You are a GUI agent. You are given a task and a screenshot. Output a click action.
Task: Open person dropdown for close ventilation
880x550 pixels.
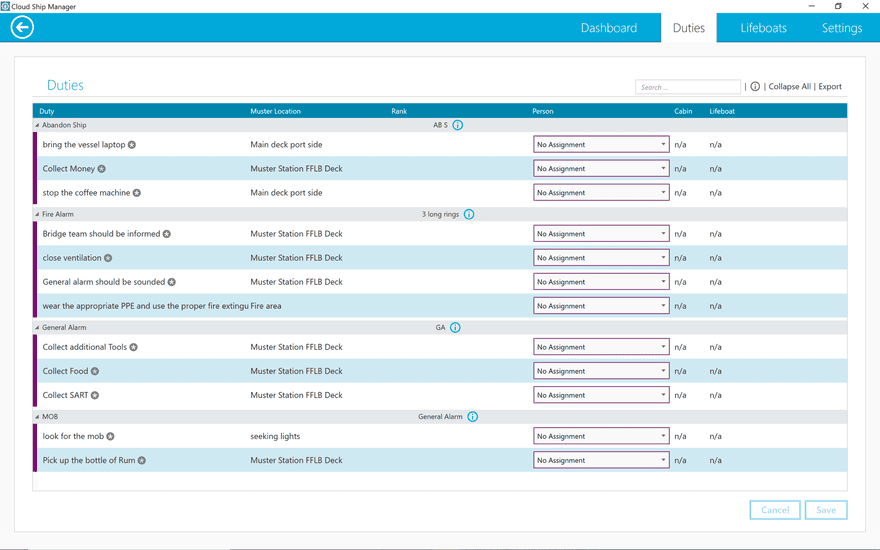(x=601, y=258)
